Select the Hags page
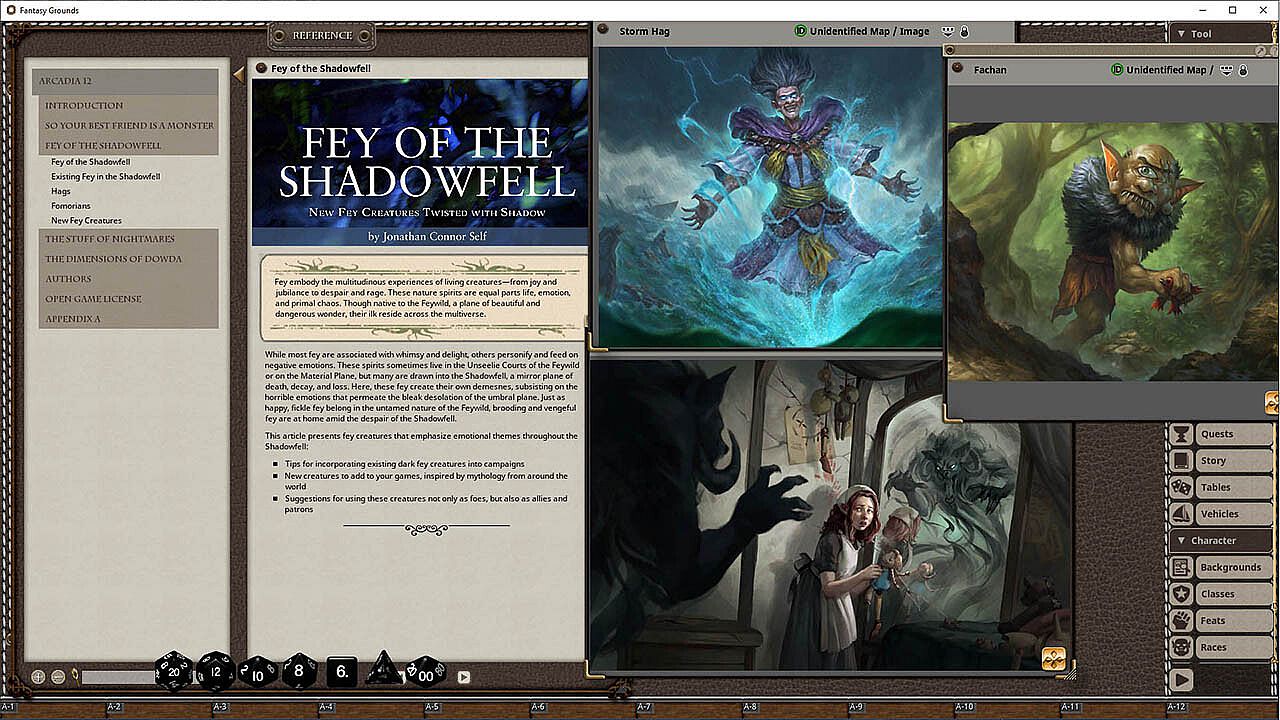This screenshot has width=1280, height=720. click(x=61, y=191)
